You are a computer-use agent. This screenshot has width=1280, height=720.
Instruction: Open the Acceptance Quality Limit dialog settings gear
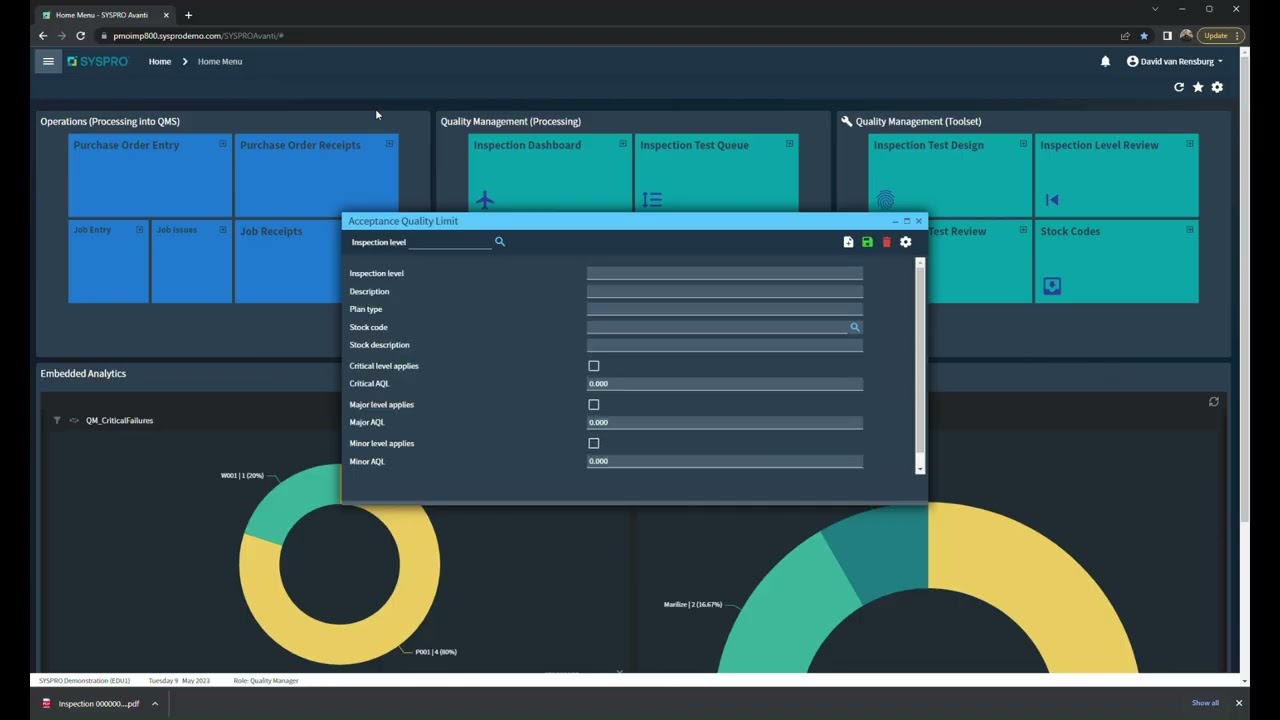point(906,242)
